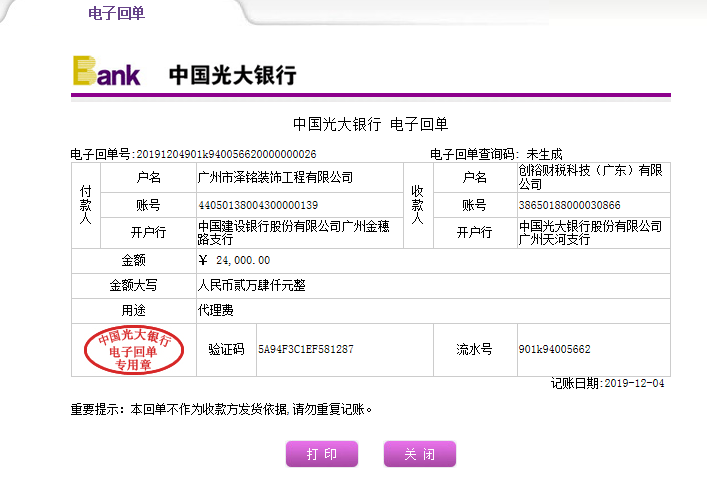Click the amount ¥ 24,000.00

point(234,260)
